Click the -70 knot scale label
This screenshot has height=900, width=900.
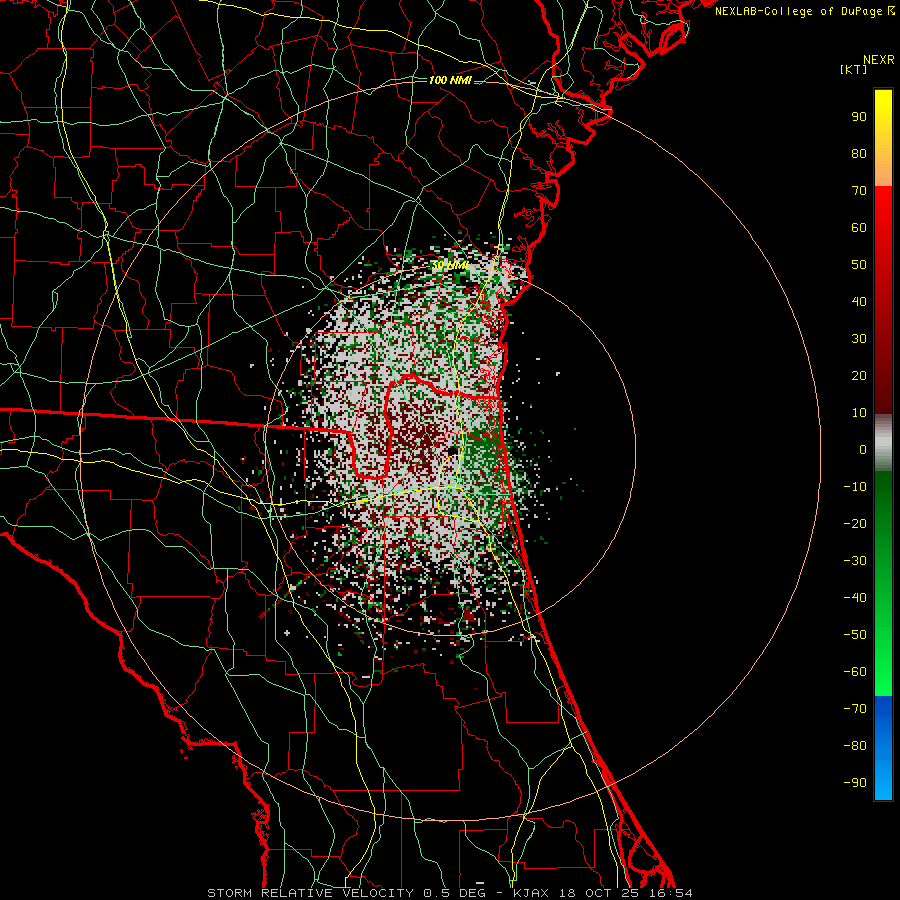[855, 709]
